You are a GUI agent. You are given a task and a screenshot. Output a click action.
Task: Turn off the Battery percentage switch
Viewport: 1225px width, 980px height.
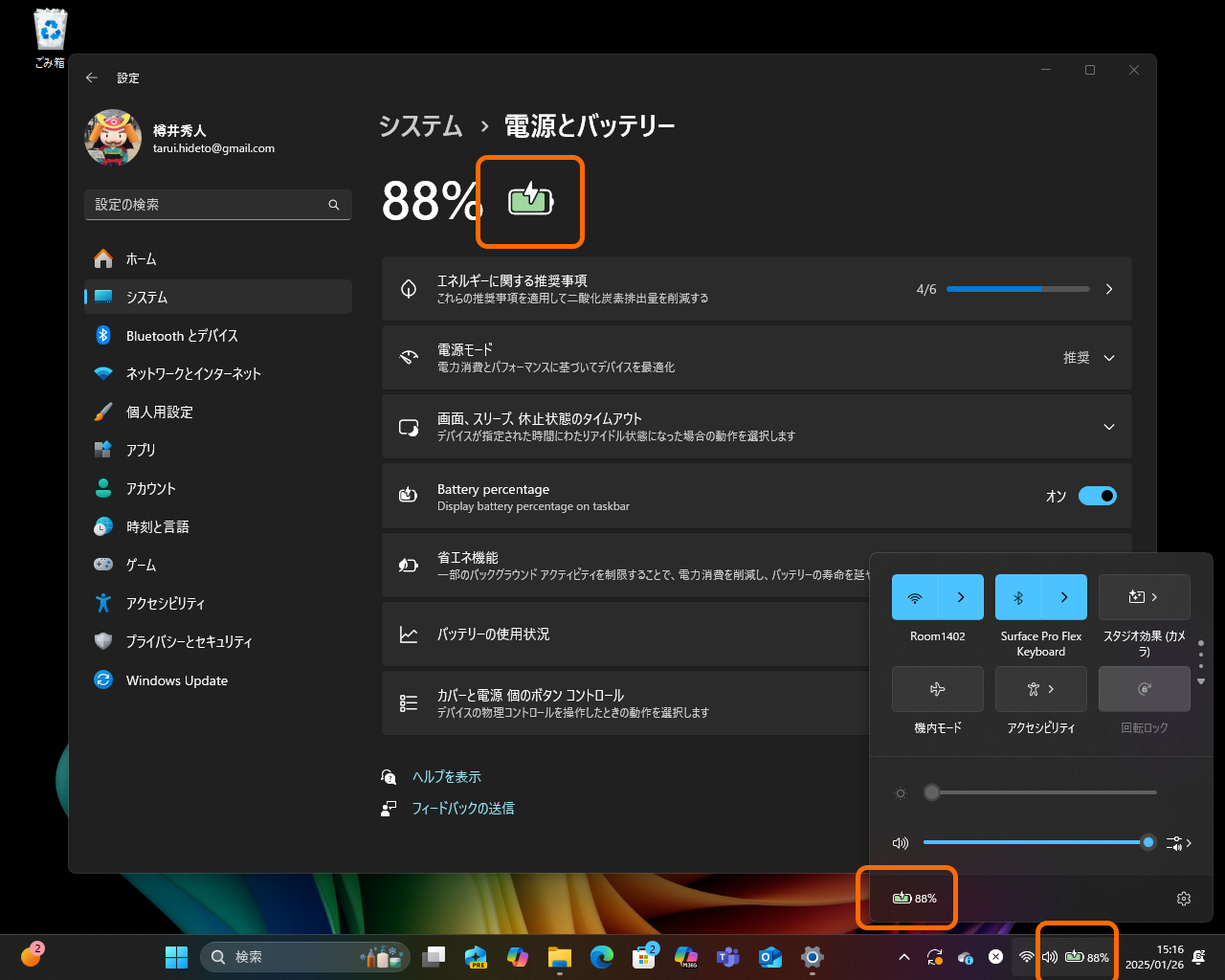(x=1098, y=496)
